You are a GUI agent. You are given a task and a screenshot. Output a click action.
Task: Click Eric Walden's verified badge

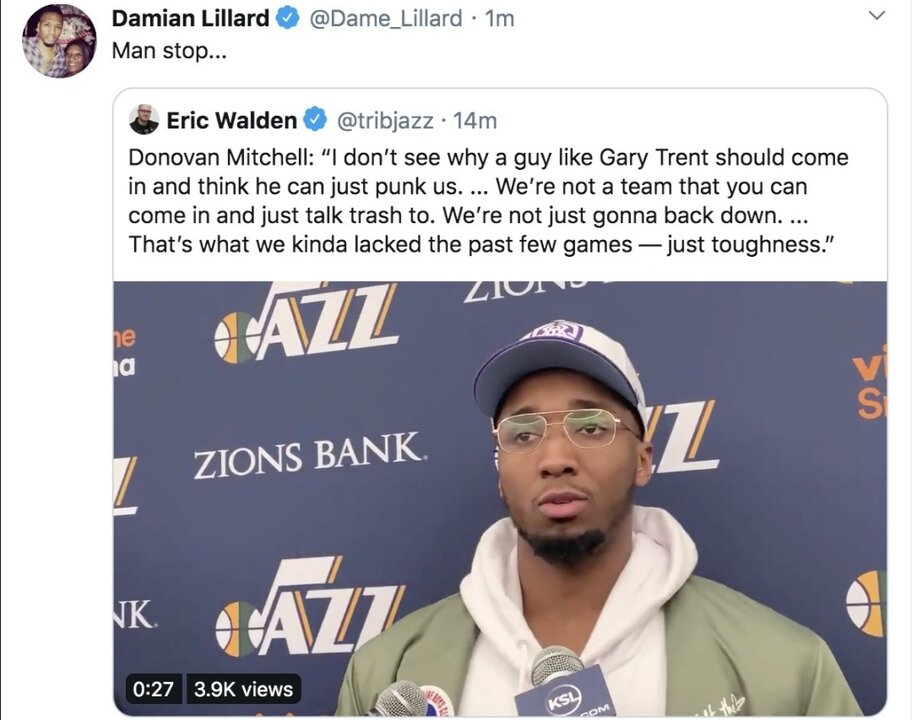click(x=315, y=120)
